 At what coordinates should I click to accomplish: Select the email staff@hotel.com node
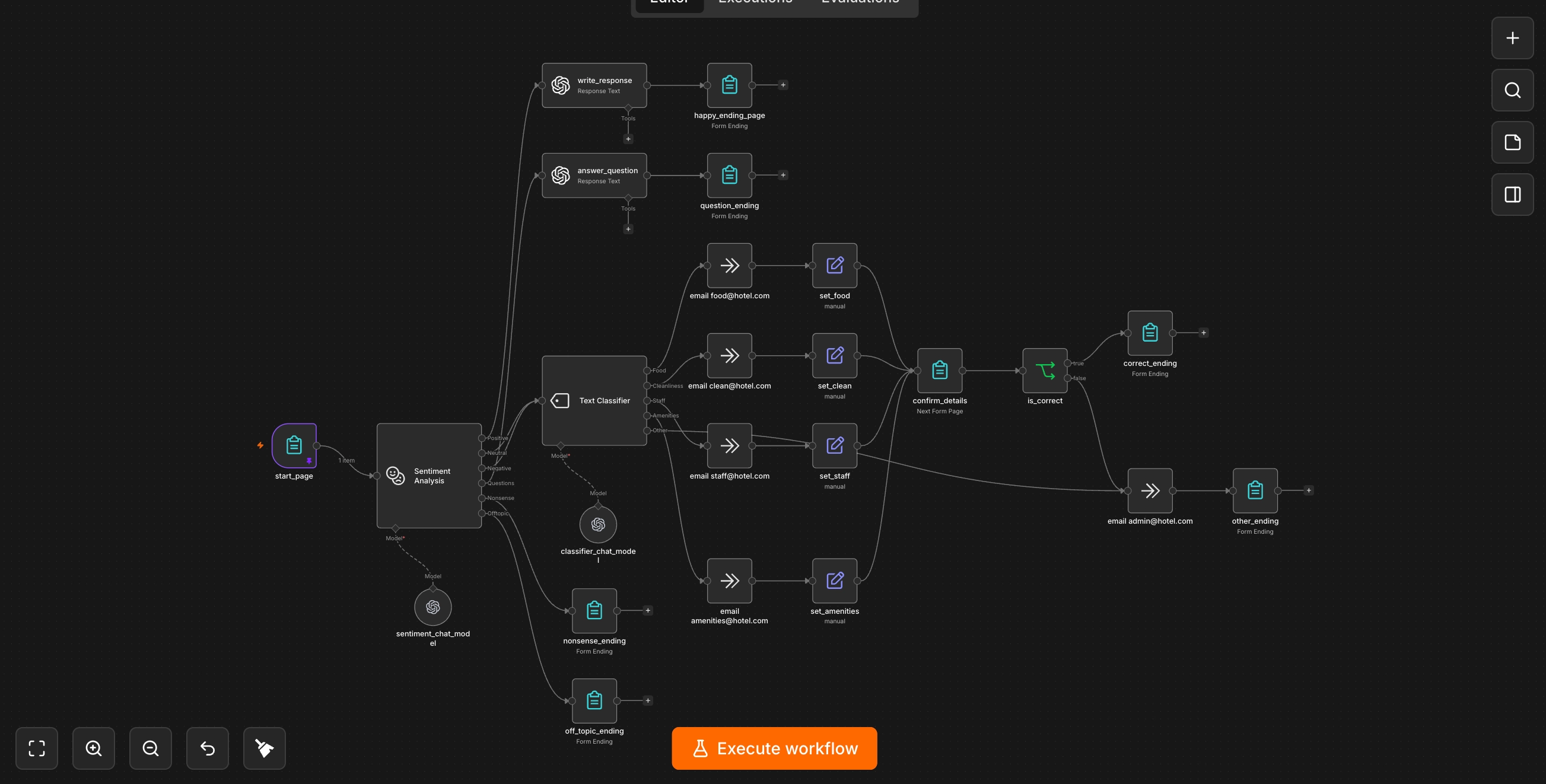pyautogui.click(x=729, y=445)
